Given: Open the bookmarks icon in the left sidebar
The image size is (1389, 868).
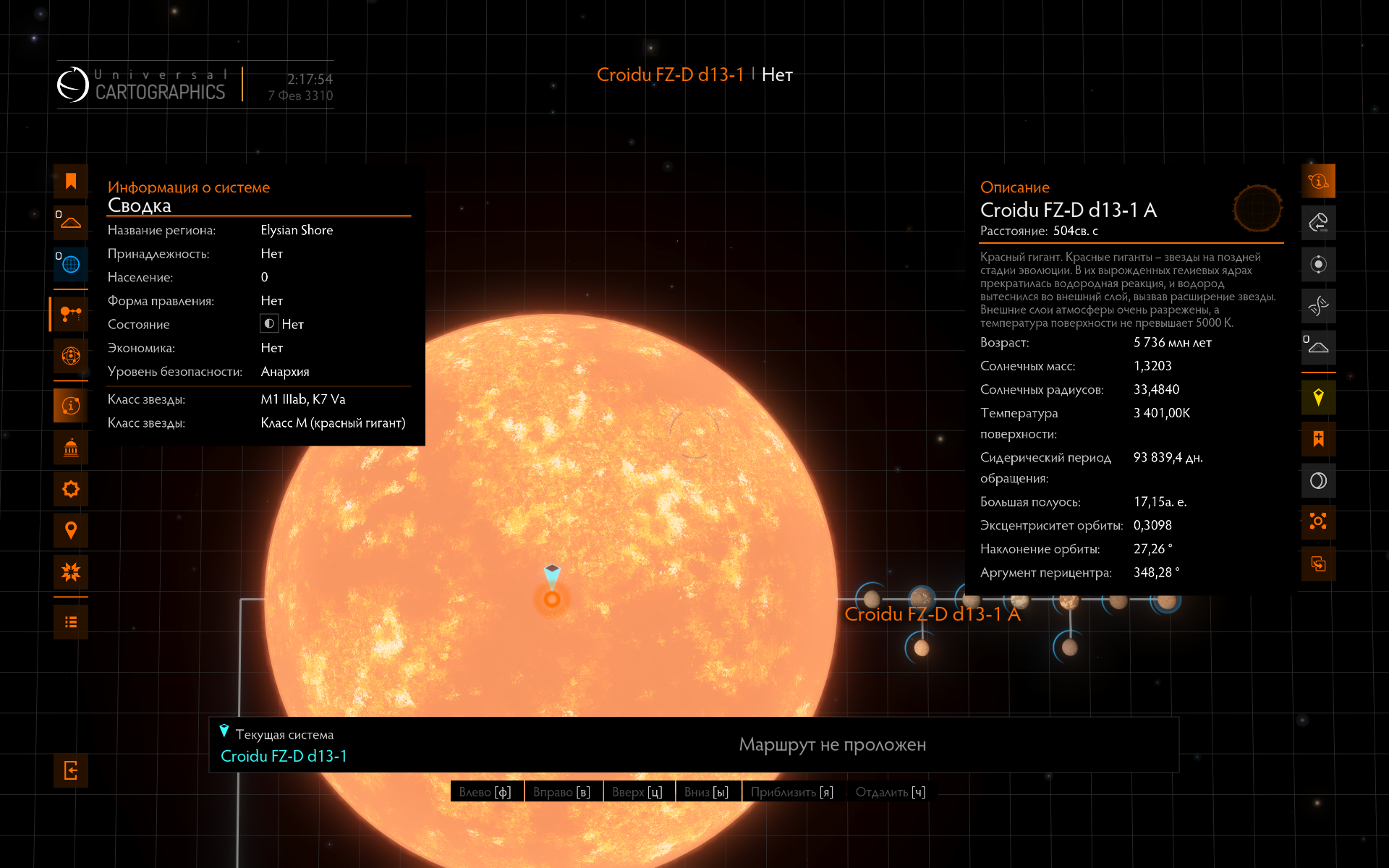Looking at the screenshot, I should point(71,181).
